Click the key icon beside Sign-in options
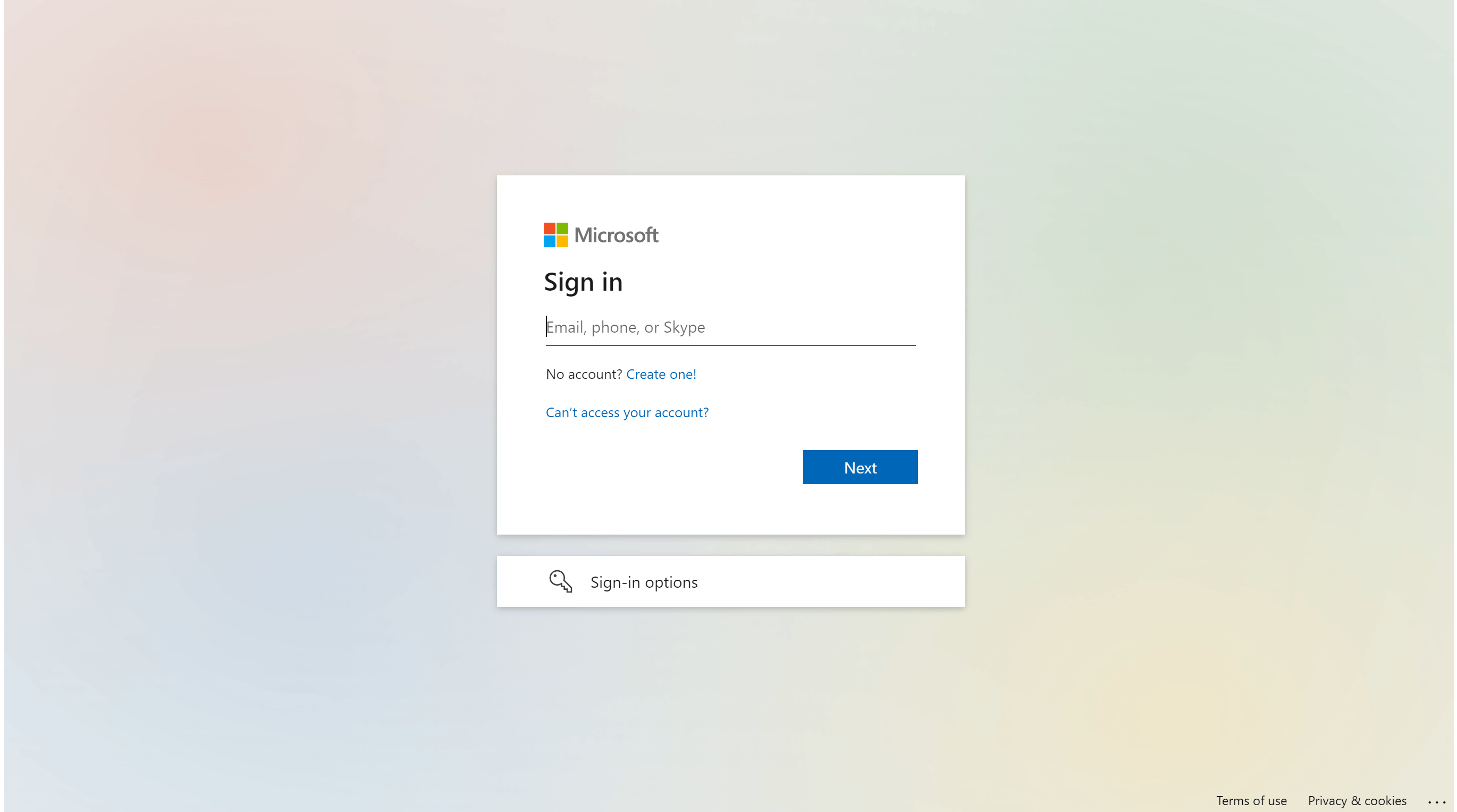The height and width of the screenshot is (812, 1457). coord(560,581)
